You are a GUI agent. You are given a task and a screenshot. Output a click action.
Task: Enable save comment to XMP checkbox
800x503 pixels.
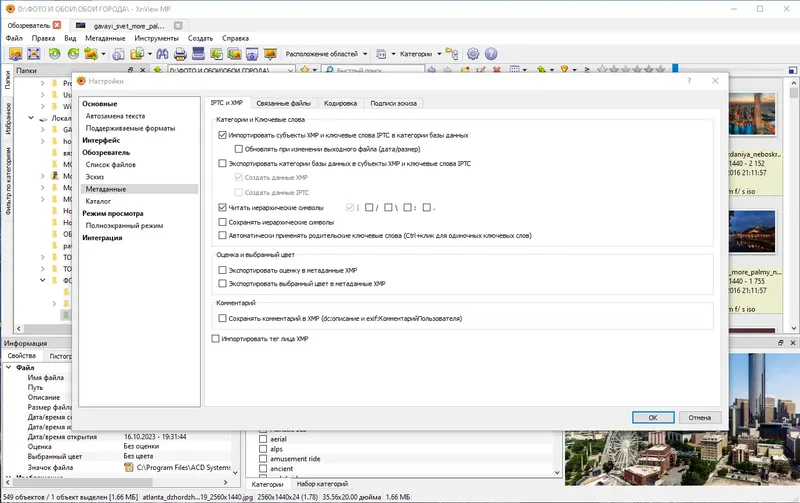(222, 318)
